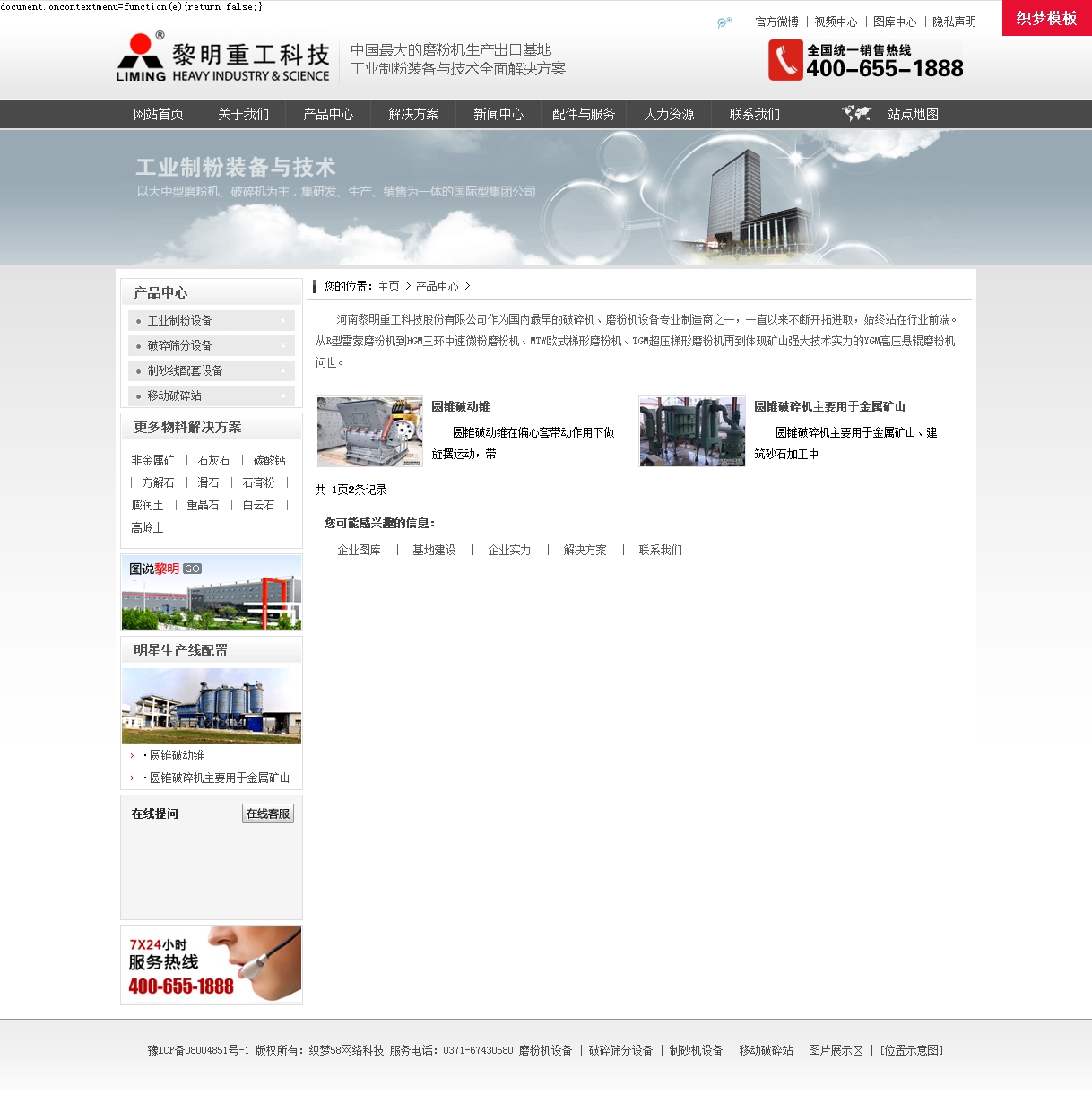The image size is (1092, 1095).
Task: Click the 7X24小时 服务热线 banner
Action: [212, 965]
